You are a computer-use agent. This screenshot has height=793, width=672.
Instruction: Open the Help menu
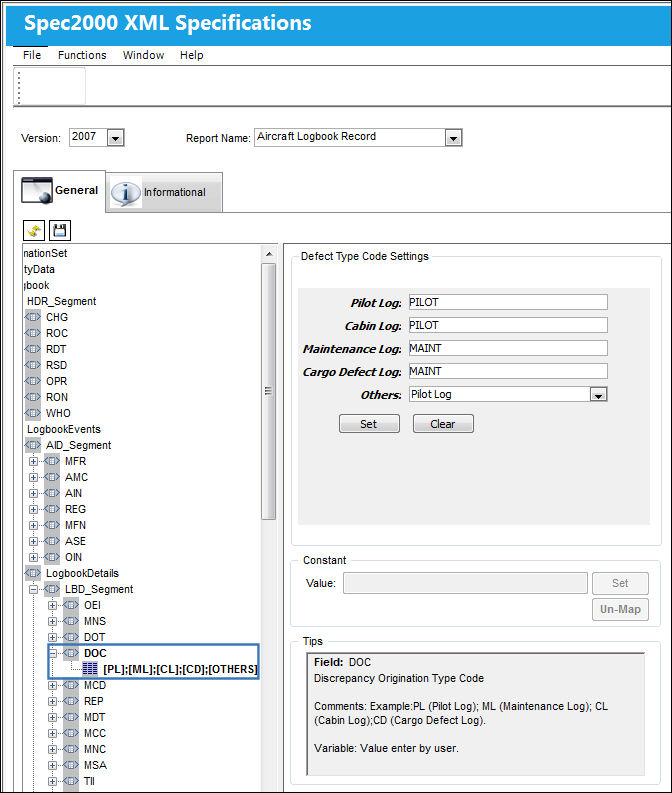(x=192, y=55)
